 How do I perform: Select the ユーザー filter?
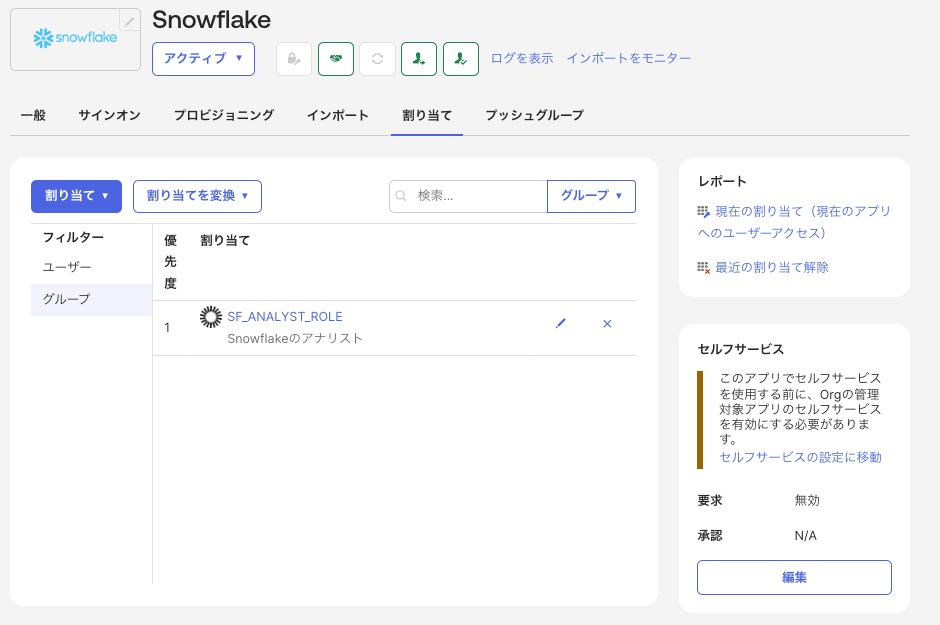[67, 268]
